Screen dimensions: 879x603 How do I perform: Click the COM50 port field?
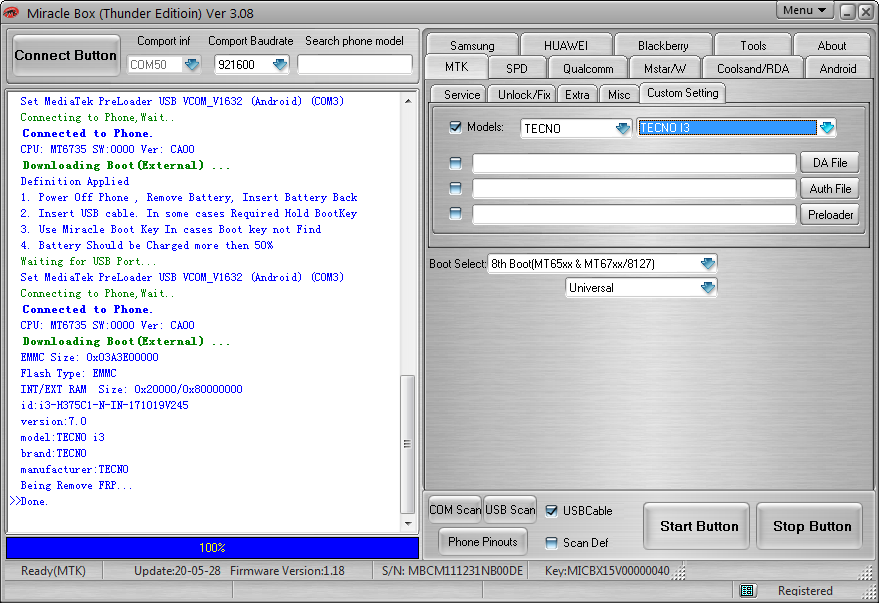155,64
